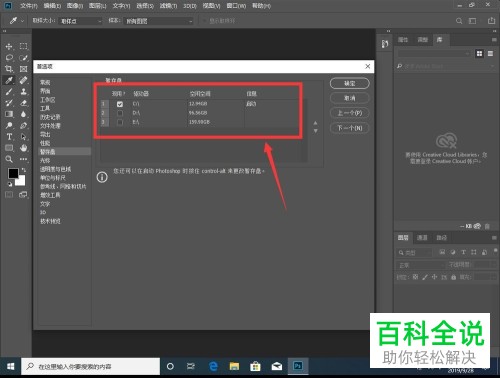Select the Clone Stamp tool

click(x=23, y=92)
